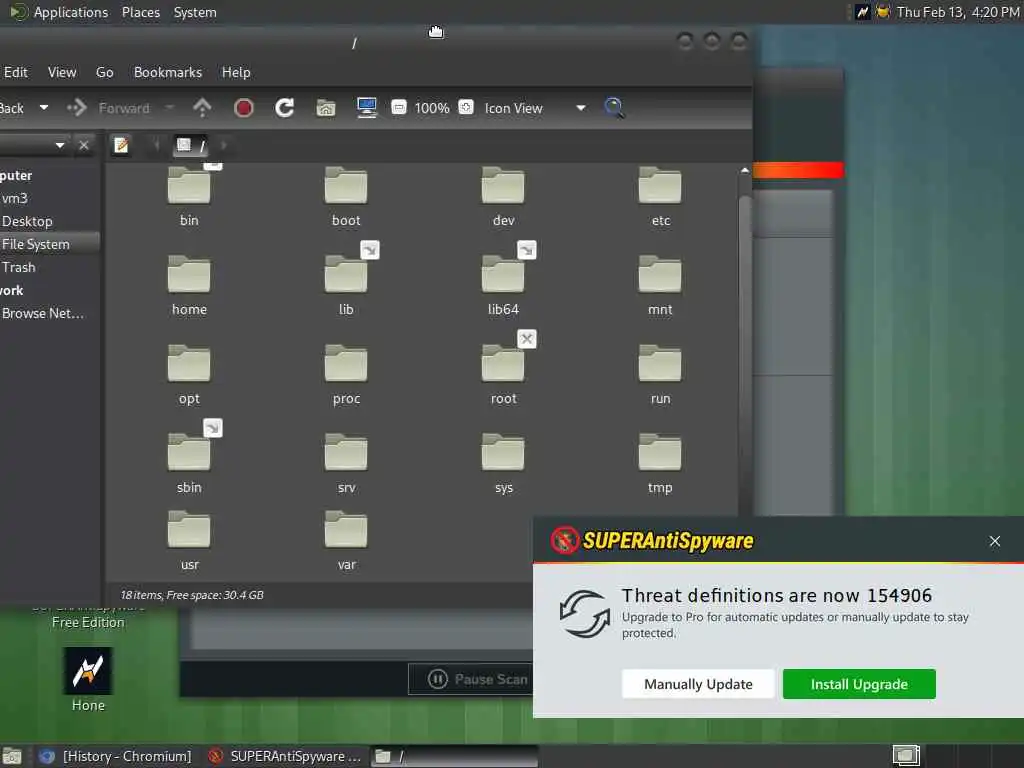Select the opt folder
1024x768 pixels.
coord(189,374)
